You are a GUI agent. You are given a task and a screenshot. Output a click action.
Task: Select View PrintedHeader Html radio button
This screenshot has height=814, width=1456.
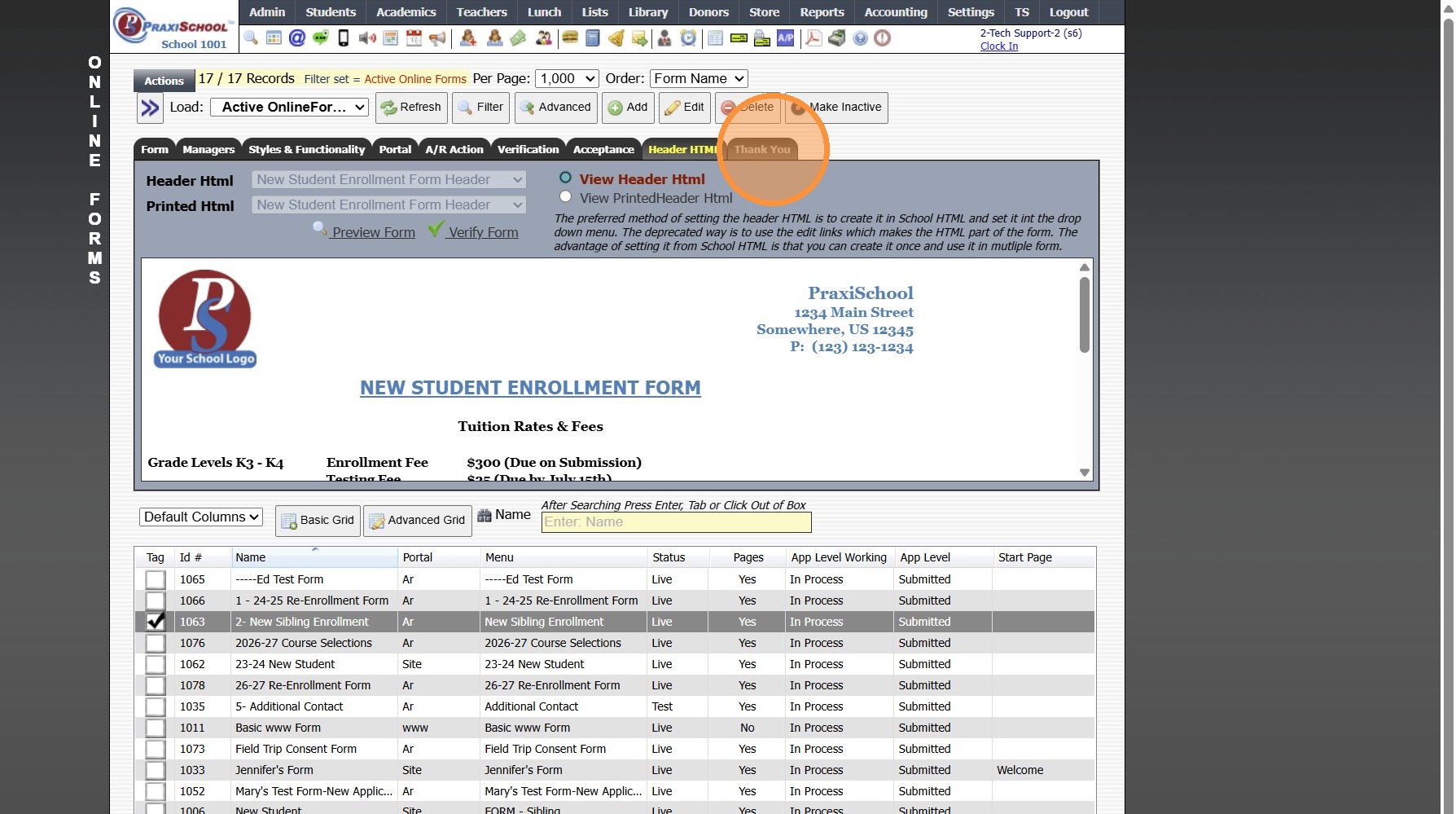tap(565, 197)
